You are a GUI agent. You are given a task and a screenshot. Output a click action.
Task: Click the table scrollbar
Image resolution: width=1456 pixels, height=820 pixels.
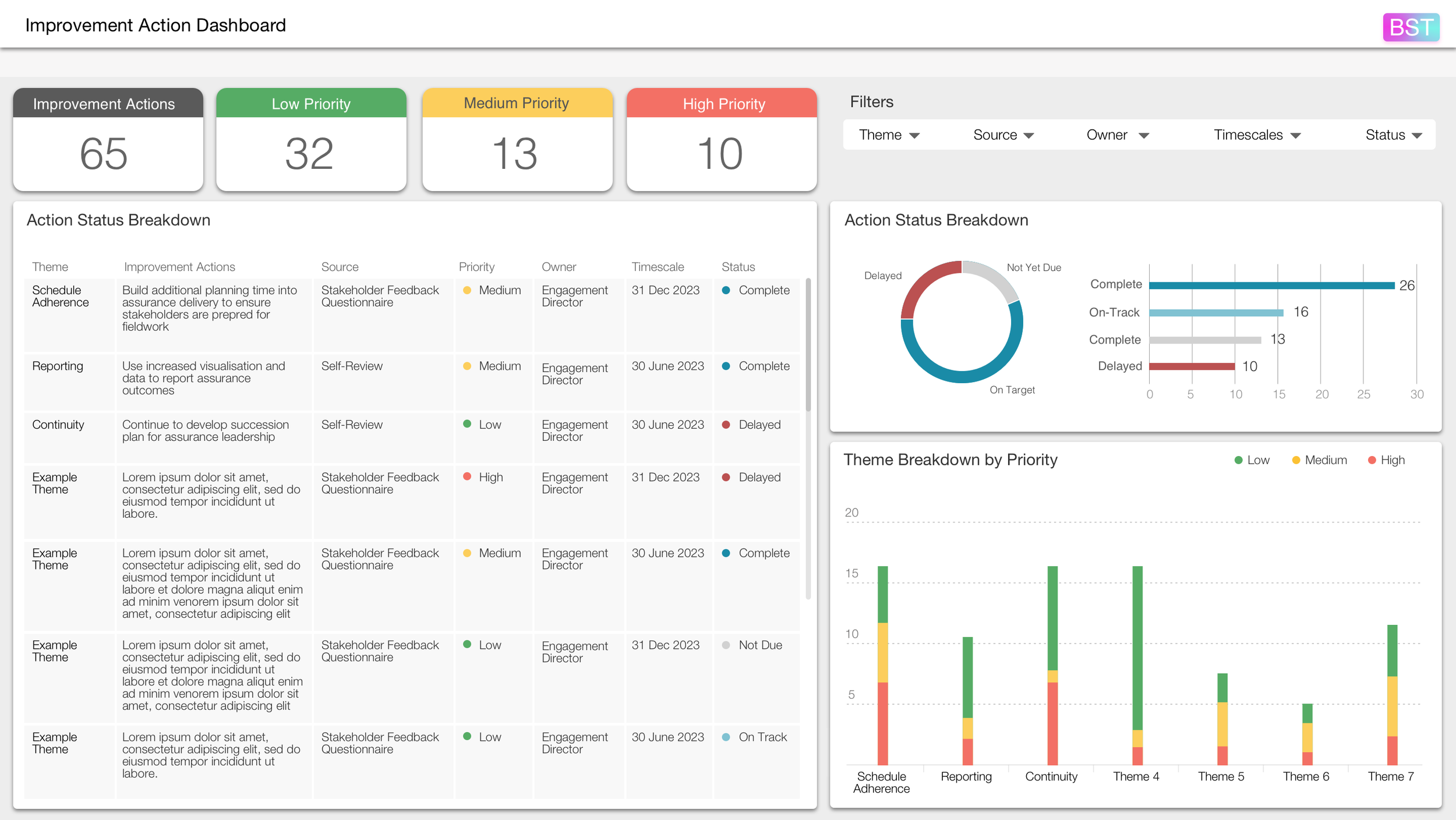[x=810, y=349]
